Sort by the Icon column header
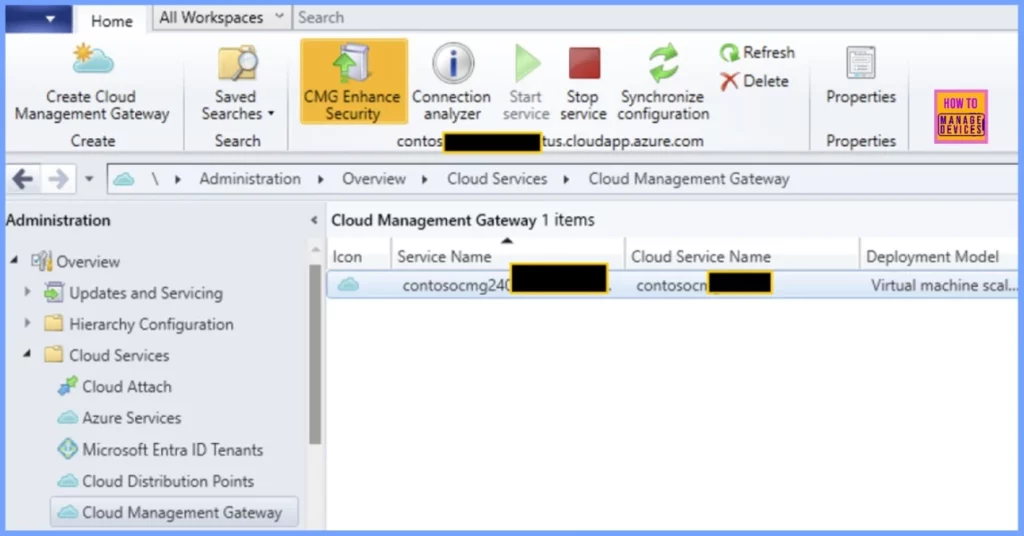This screenshot has width=1024, height=536. point(359,257)
